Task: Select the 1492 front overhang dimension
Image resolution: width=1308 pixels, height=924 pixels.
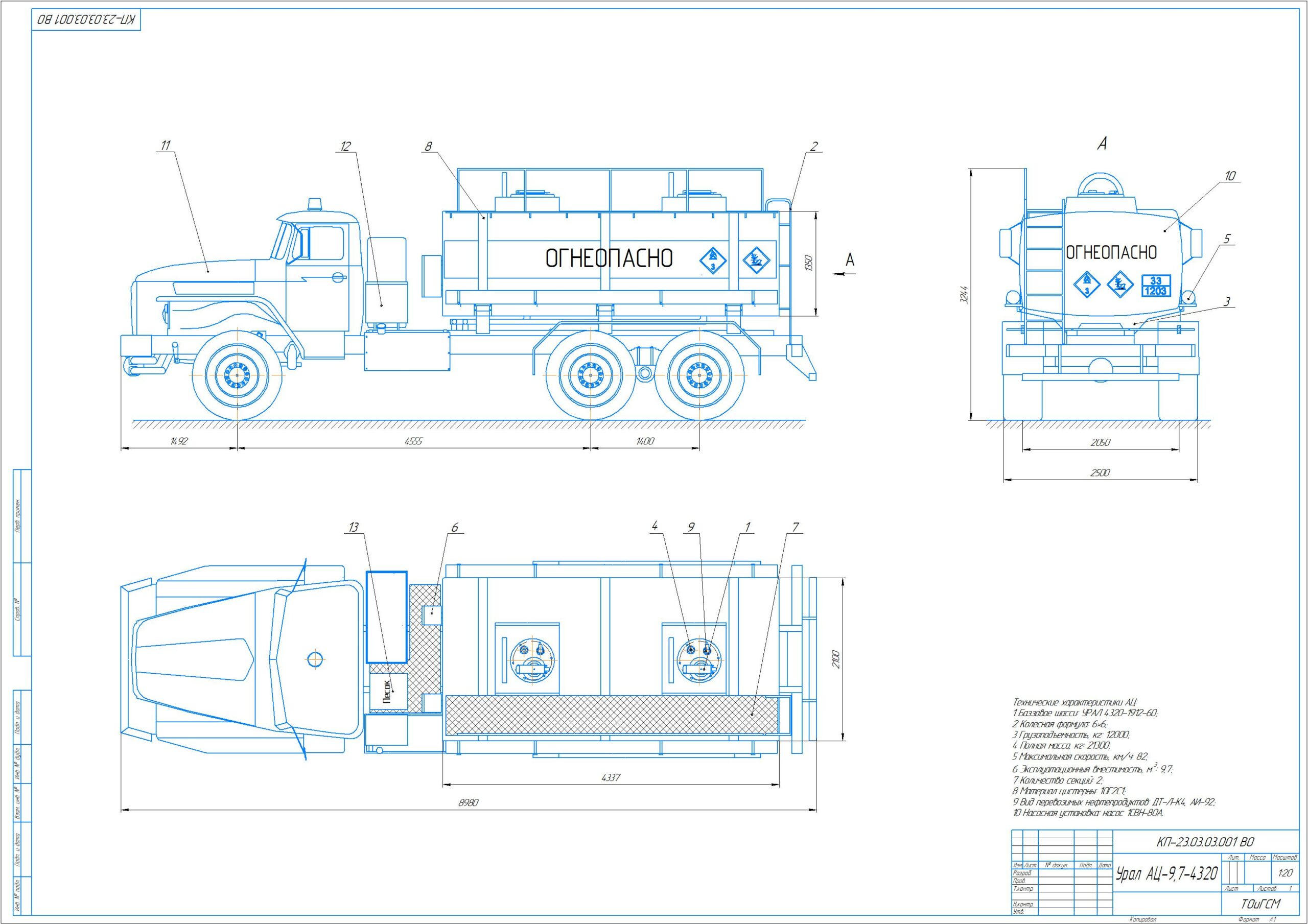Action: [x=179, y=441]
